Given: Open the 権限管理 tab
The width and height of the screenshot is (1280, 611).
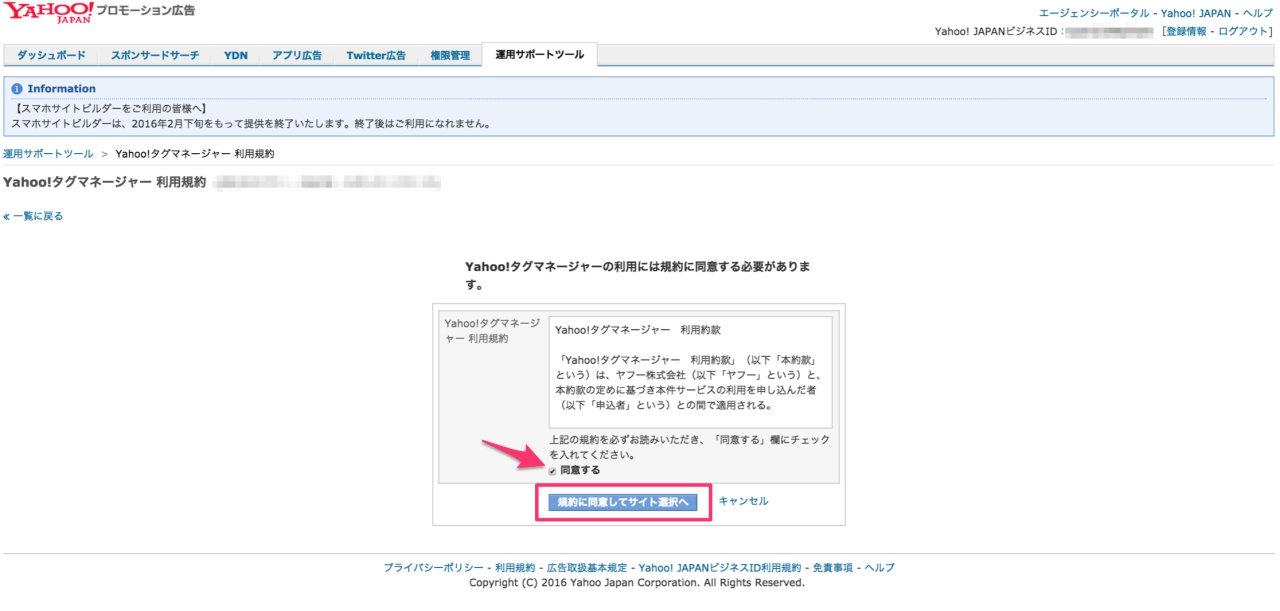Looking at the screenshot, I should [450, 55].
